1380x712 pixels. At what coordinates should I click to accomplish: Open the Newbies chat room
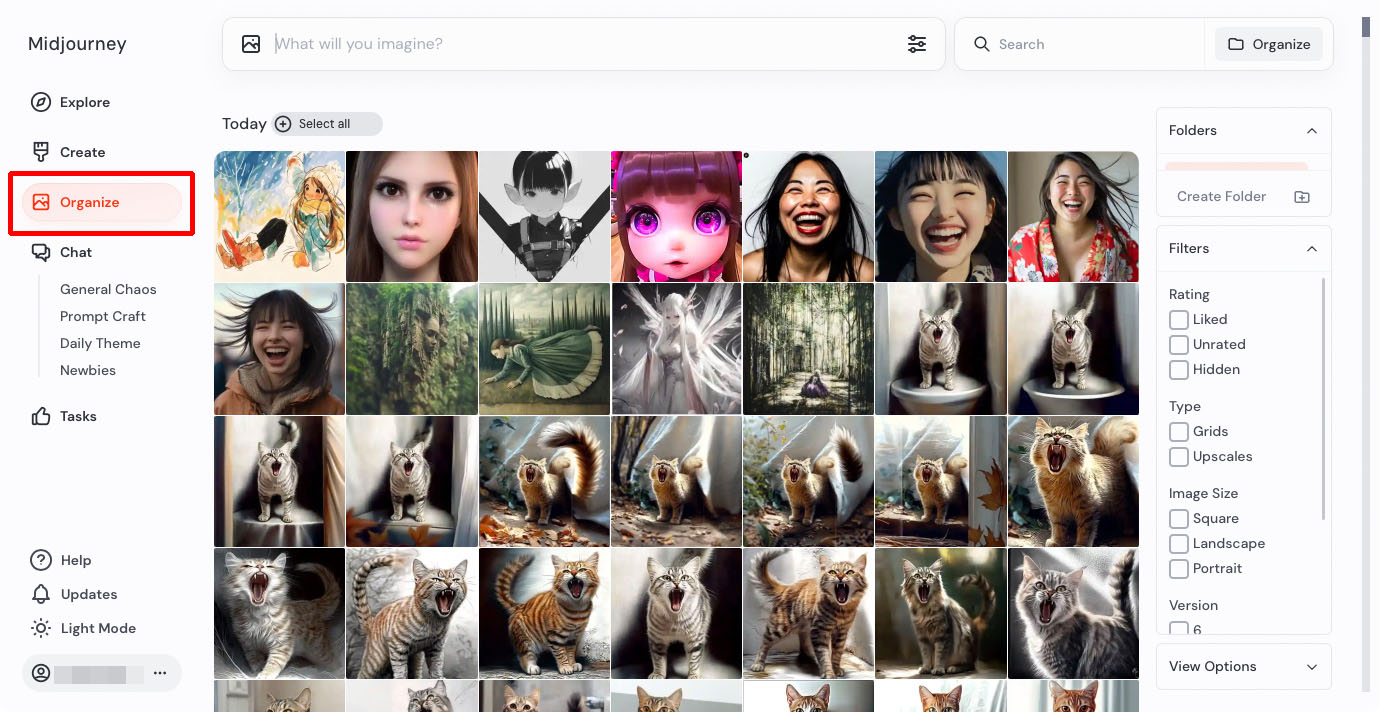coord(88,370)
